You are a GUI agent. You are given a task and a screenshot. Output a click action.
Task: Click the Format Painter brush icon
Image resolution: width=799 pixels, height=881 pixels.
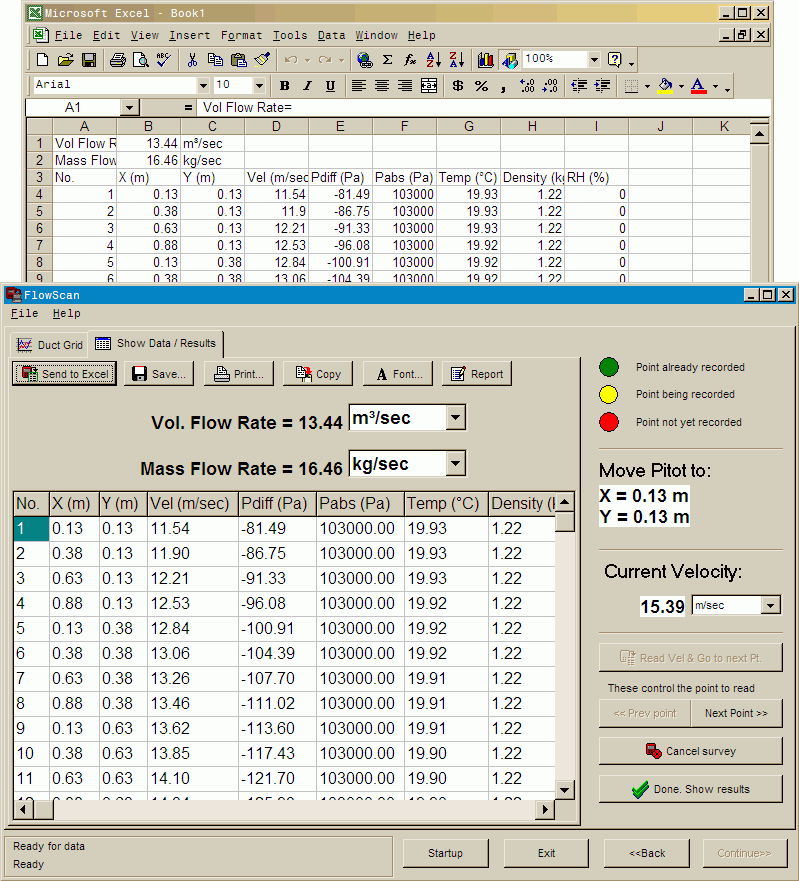[262, 60]
